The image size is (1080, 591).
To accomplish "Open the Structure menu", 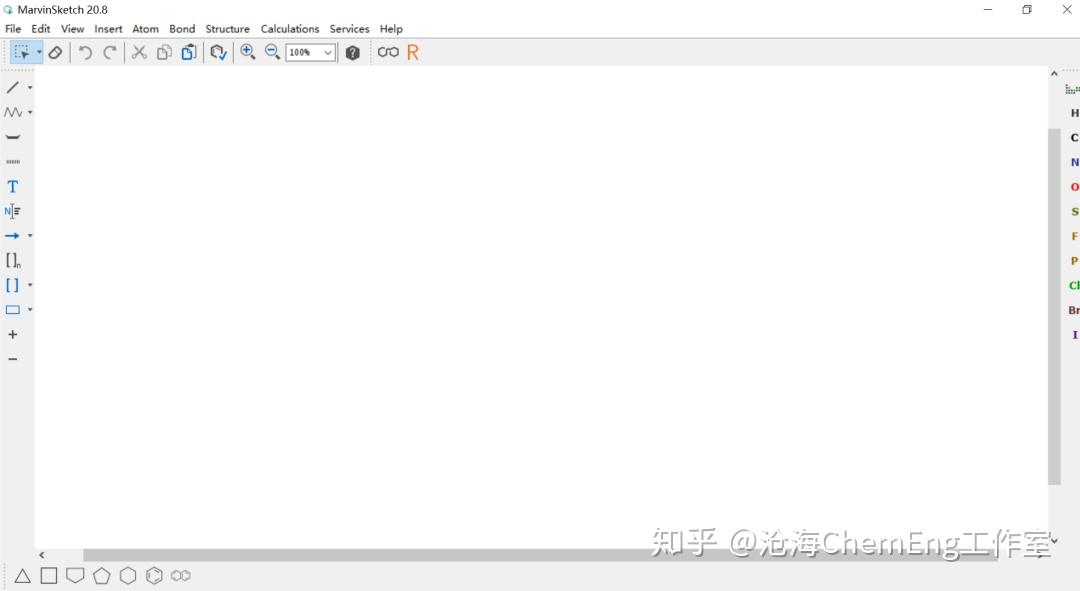I will 227,28.
